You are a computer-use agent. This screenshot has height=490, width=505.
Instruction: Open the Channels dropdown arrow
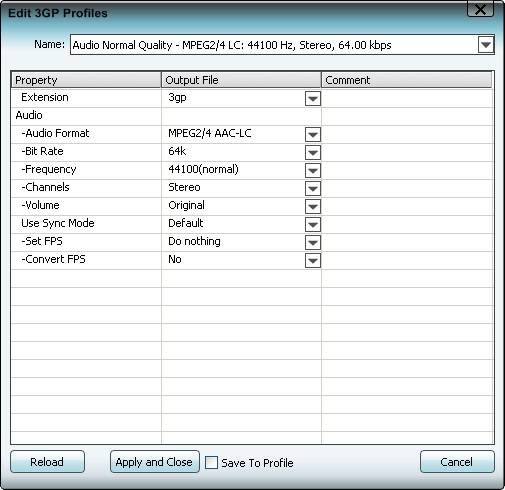[313, 189]
